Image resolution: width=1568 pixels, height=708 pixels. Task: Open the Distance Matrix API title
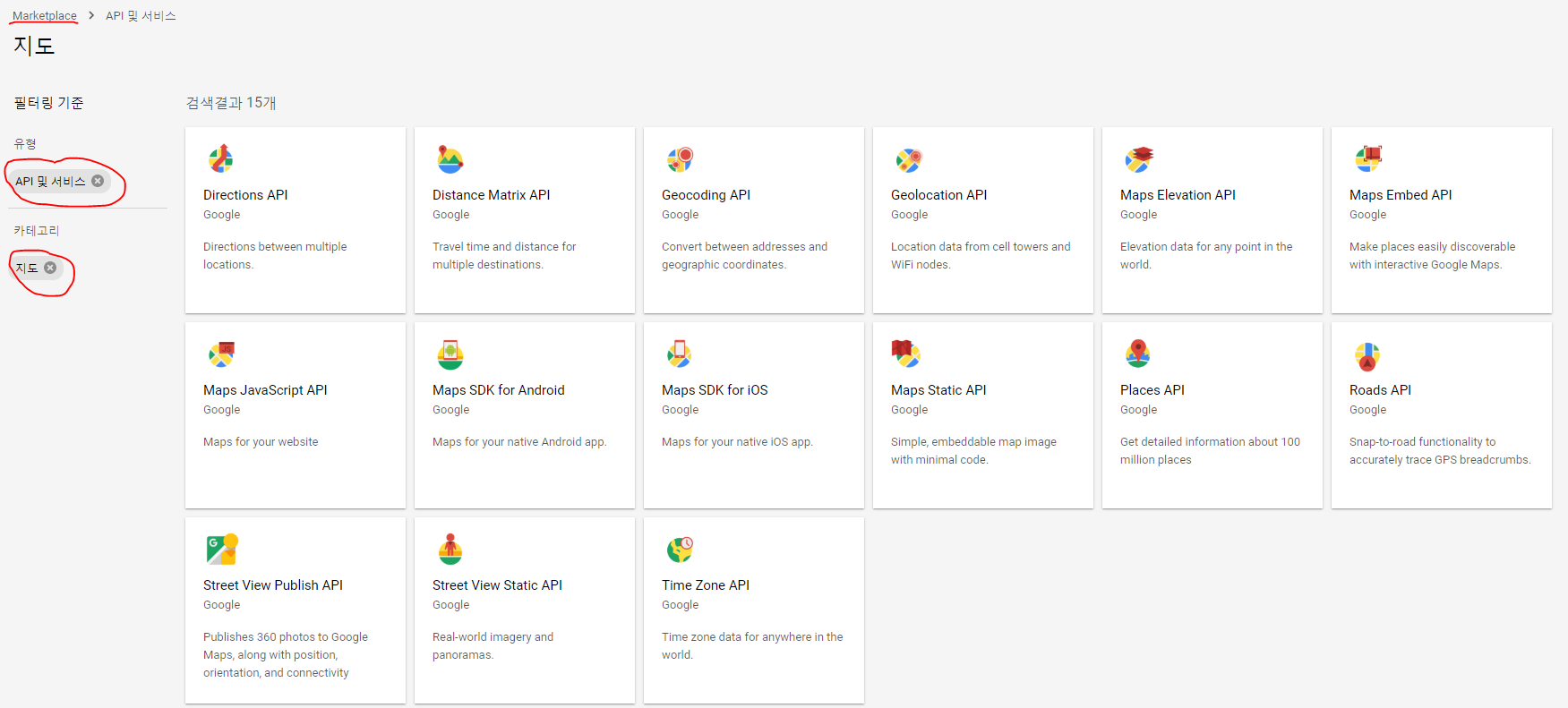[x=491, y=195]
